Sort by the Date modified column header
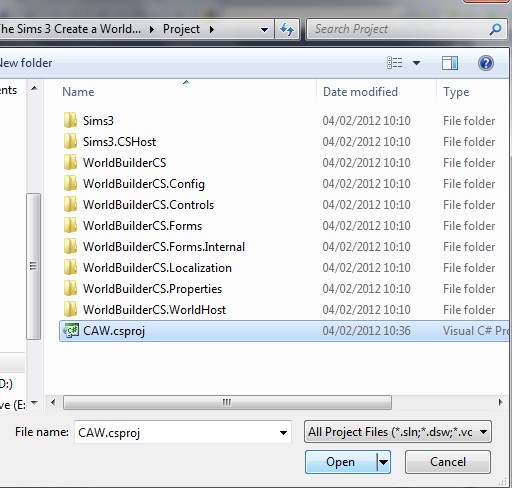 click(360, 92)
